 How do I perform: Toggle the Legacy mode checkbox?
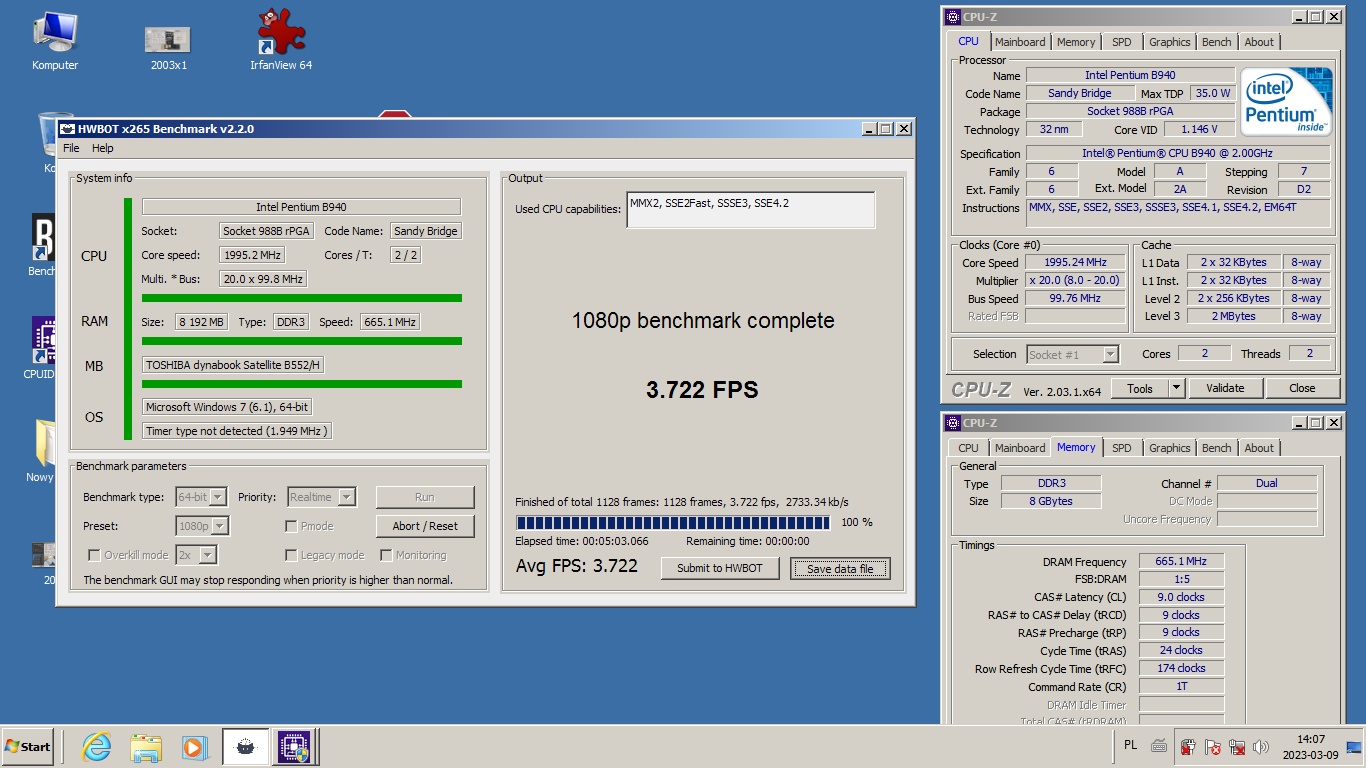coord(291,555)
